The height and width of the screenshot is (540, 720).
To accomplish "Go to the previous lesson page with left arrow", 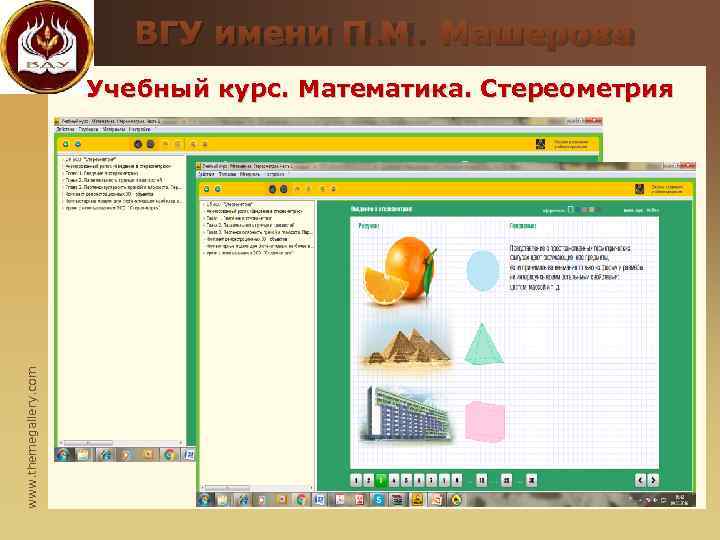I will 641,480.
